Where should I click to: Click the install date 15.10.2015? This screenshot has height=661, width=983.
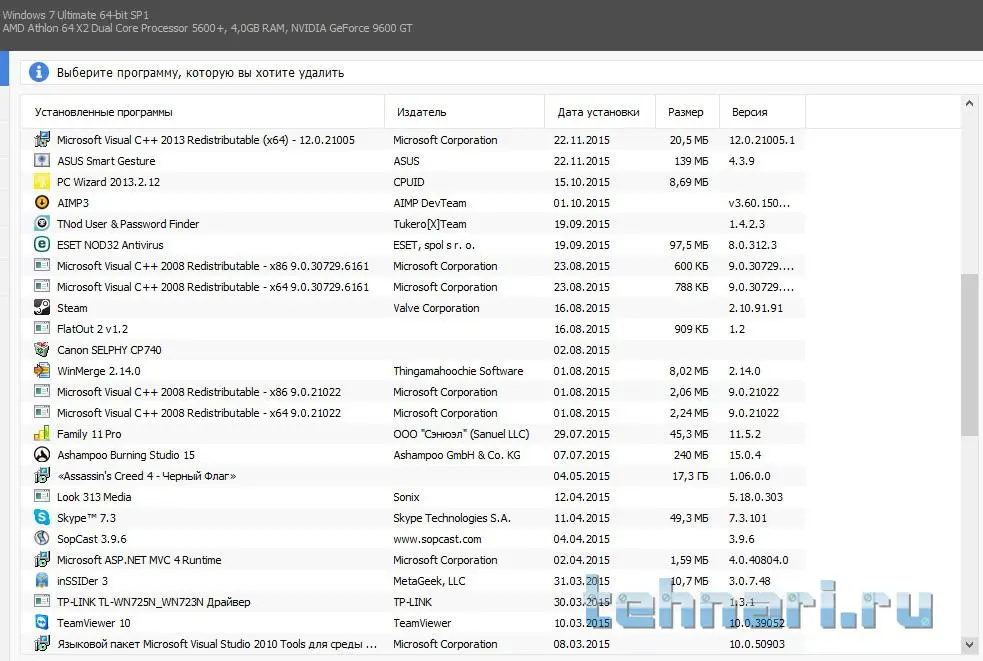(x=581, y=182)
